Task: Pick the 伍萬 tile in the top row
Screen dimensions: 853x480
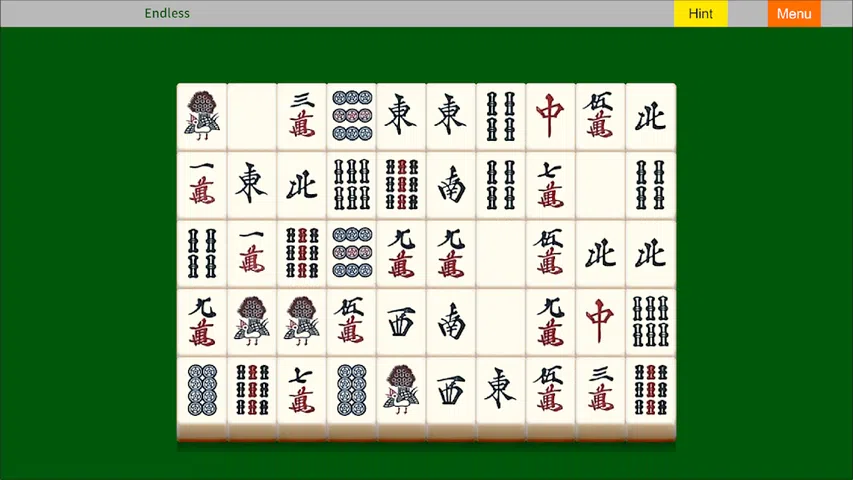Action: tap(600, 116)
